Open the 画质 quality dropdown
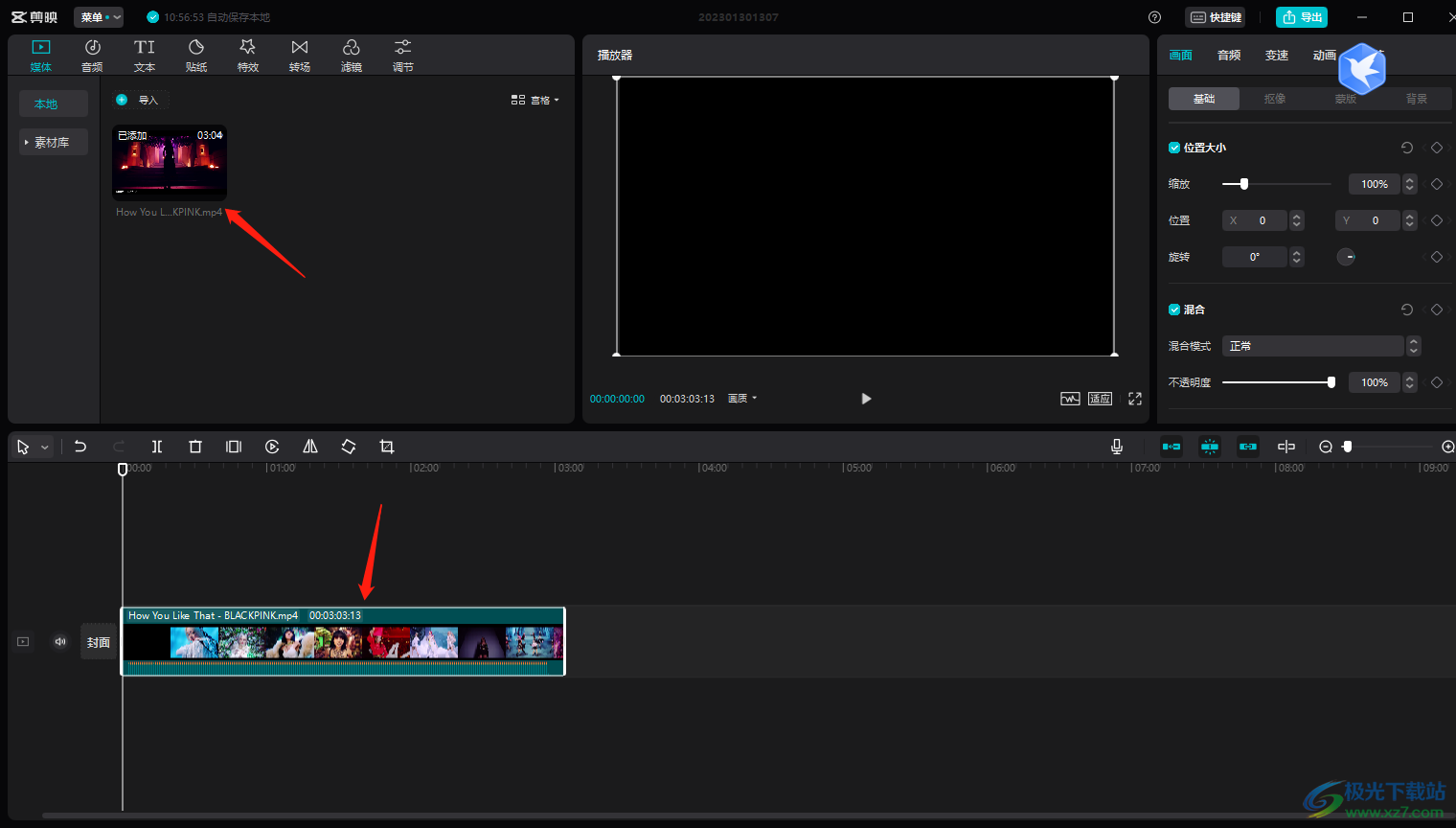1456x828 pixels. pos(742,399)
